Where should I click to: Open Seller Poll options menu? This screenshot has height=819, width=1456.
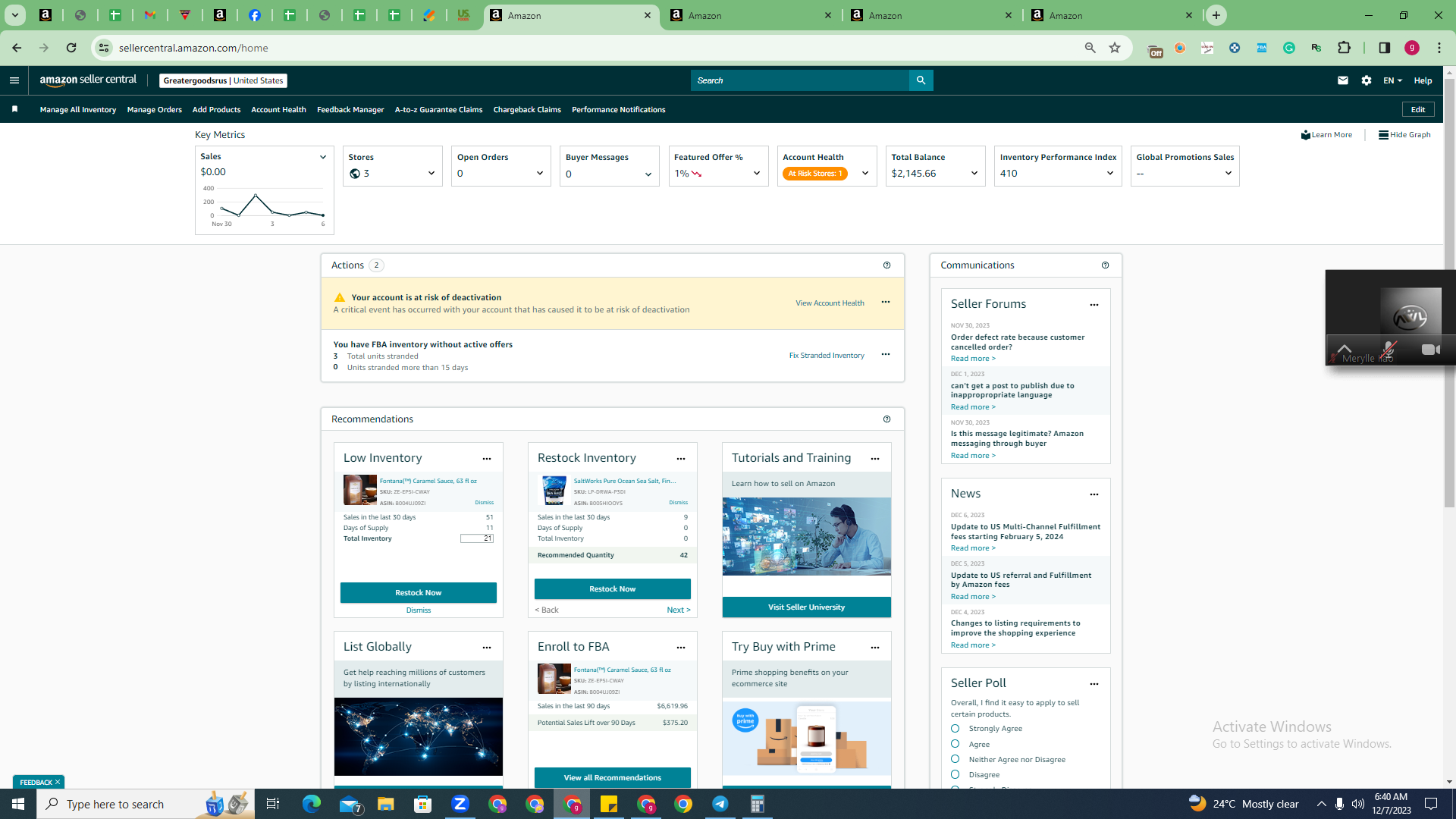click(1094, 684)
